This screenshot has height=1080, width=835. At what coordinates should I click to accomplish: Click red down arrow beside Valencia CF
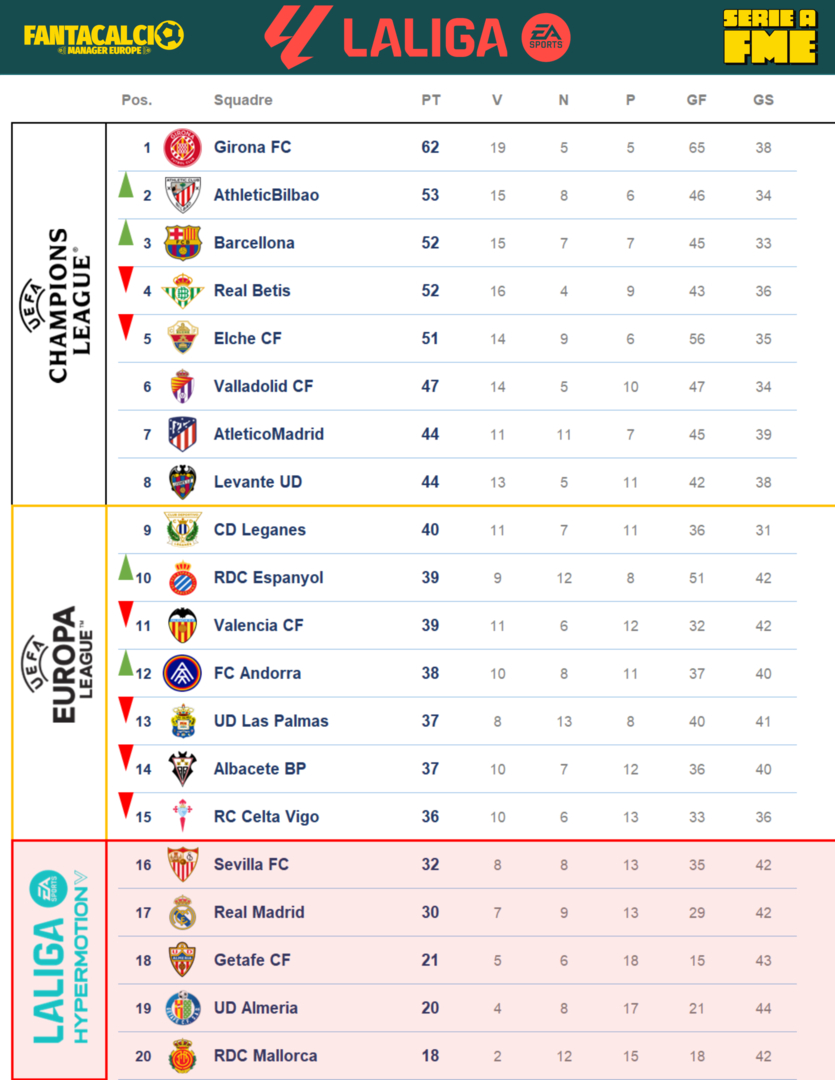click(x=126, y=614)
